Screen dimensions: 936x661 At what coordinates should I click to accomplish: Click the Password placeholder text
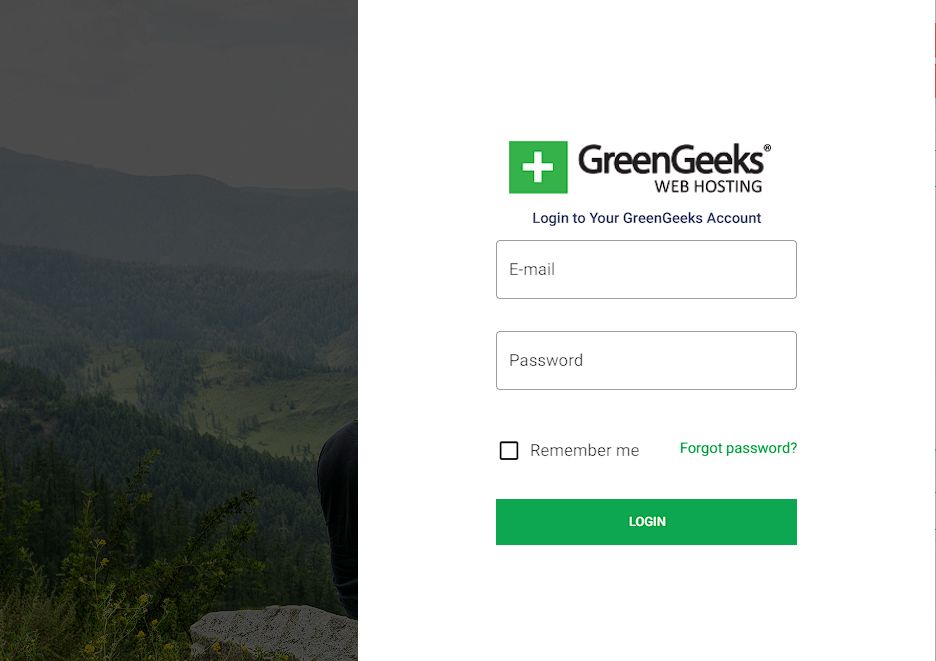click(546, 361)
